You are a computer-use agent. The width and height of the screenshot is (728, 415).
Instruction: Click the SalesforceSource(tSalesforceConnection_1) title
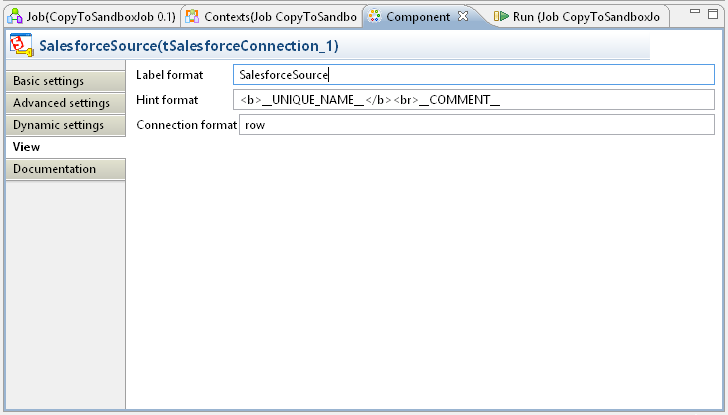[x=189, y=46]
